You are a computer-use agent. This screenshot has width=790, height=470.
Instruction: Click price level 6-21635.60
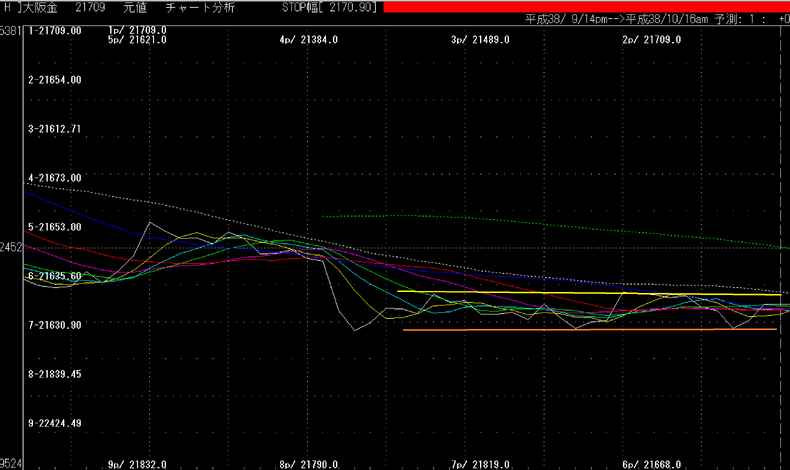point(55,276)
